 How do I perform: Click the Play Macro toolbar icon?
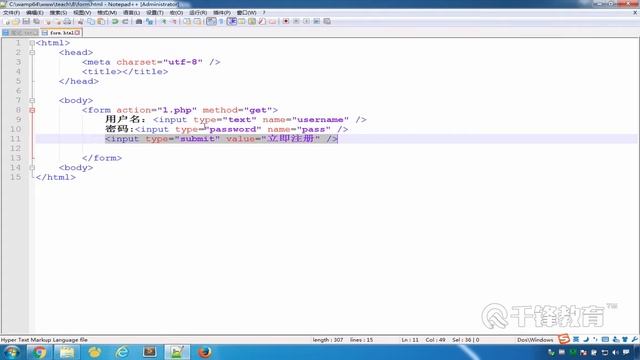(306, 21)
